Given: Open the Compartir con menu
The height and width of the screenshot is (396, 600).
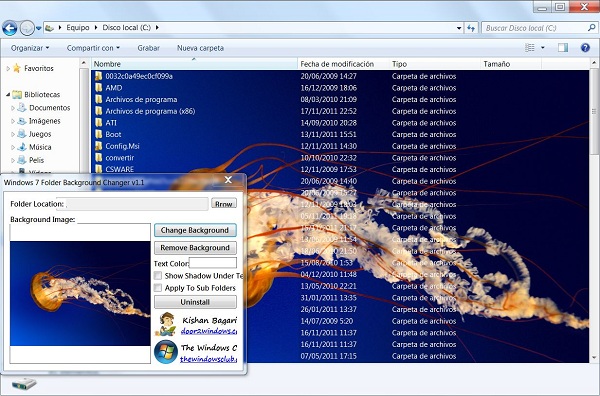Looking at the screenshot, I should point(93,48).
